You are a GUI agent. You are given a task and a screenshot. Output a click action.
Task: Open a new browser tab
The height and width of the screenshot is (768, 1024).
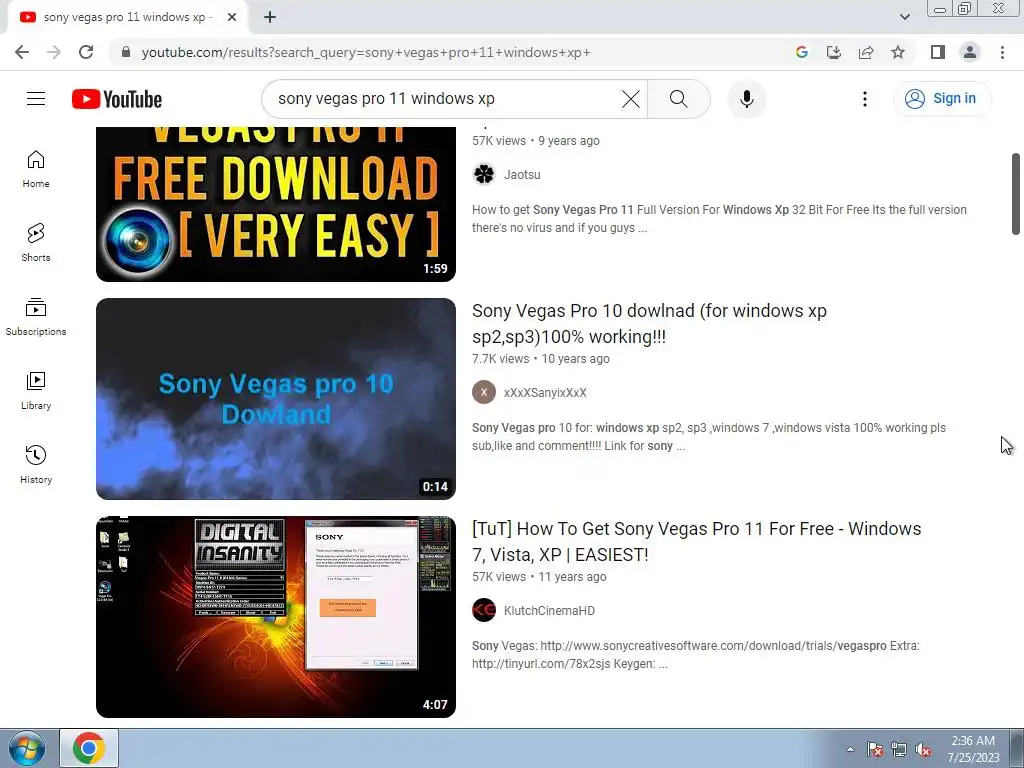(x=270, y=18)
